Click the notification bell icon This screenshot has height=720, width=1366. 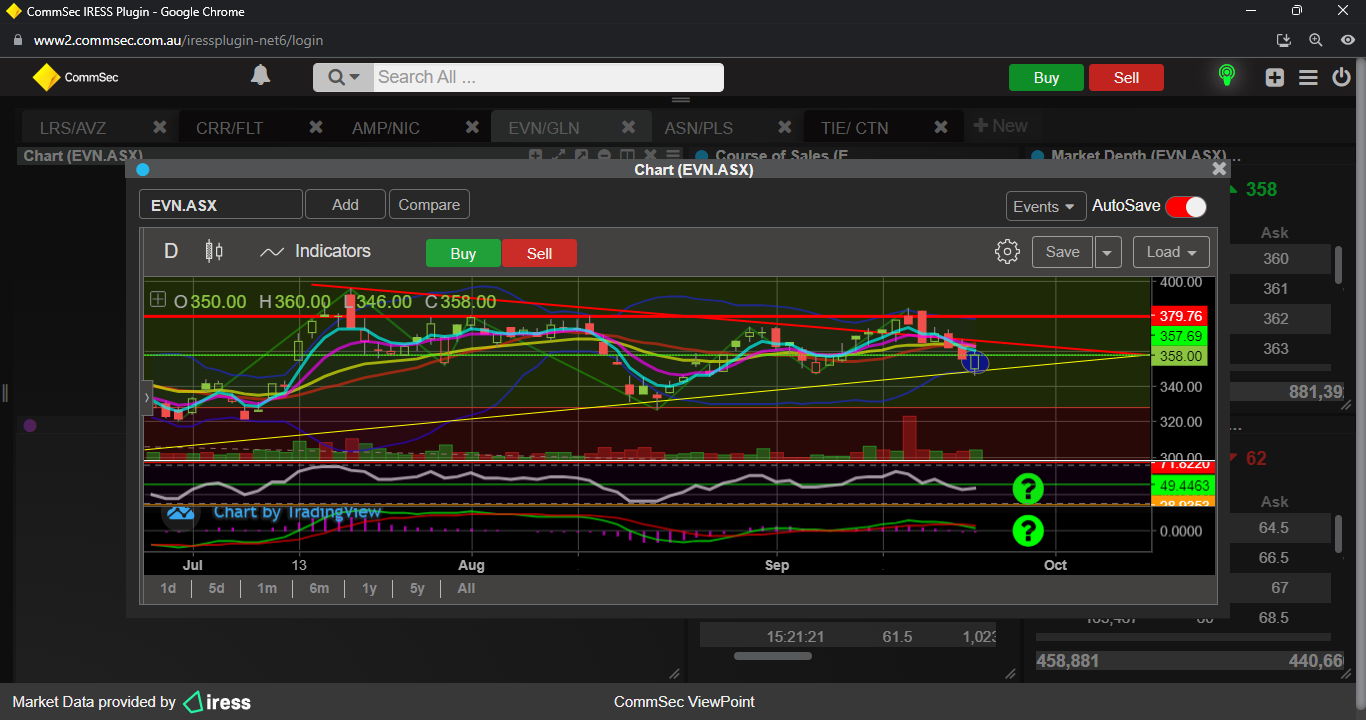260,76
